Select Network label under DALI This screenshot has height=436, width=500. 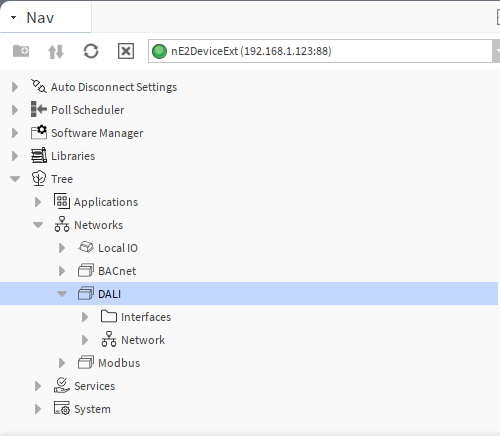pos(143,340)
